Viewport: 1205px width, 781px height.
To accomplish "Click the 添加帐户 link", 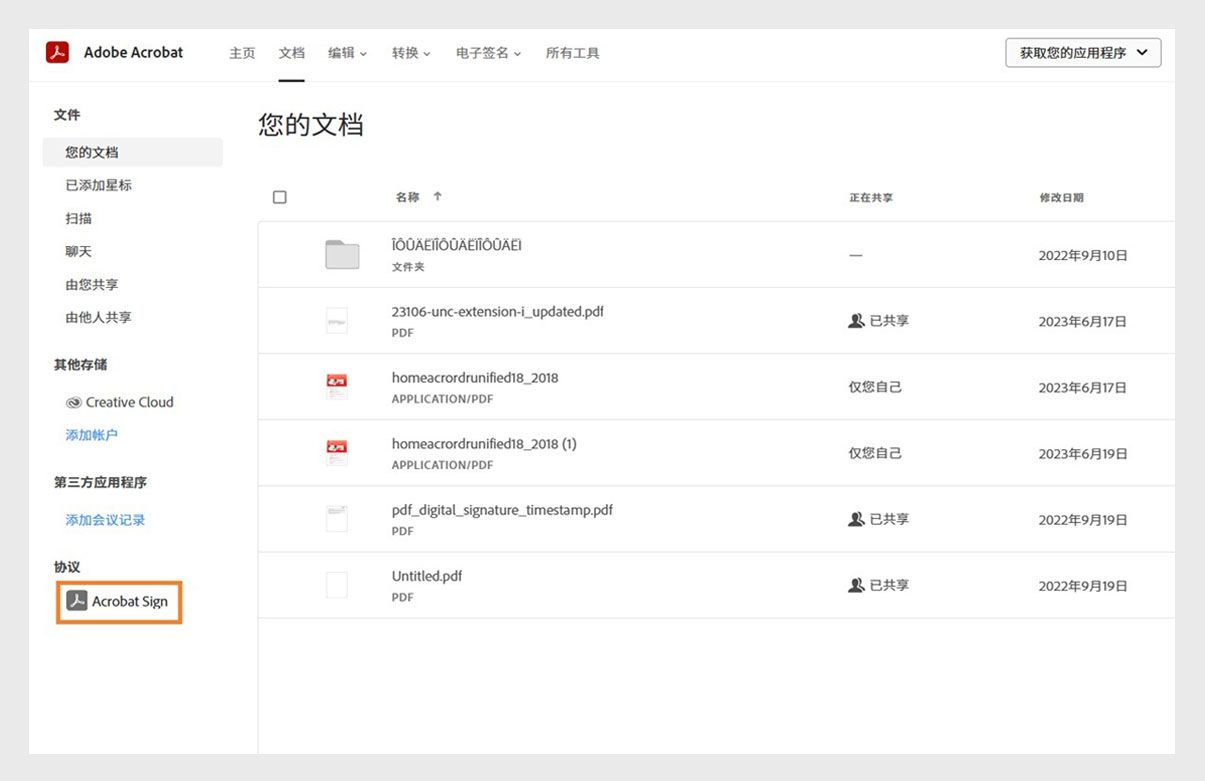I will [90, 434].
